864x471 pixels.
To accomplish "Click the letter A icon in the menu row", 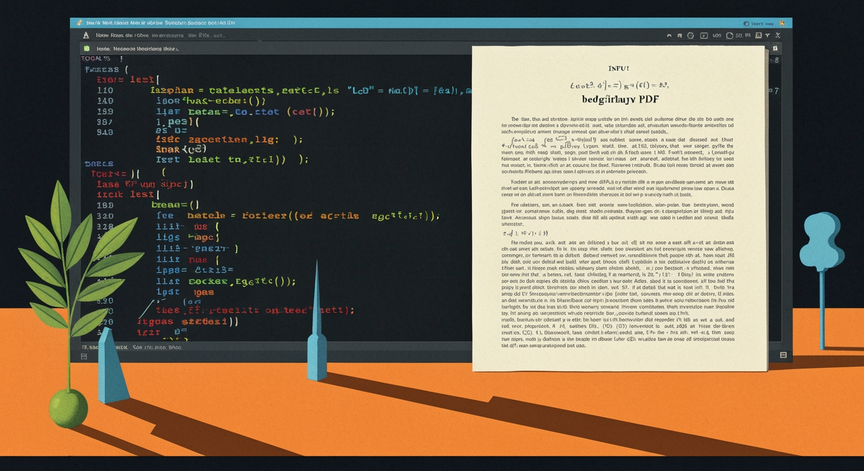I will [x=86, y=35].
